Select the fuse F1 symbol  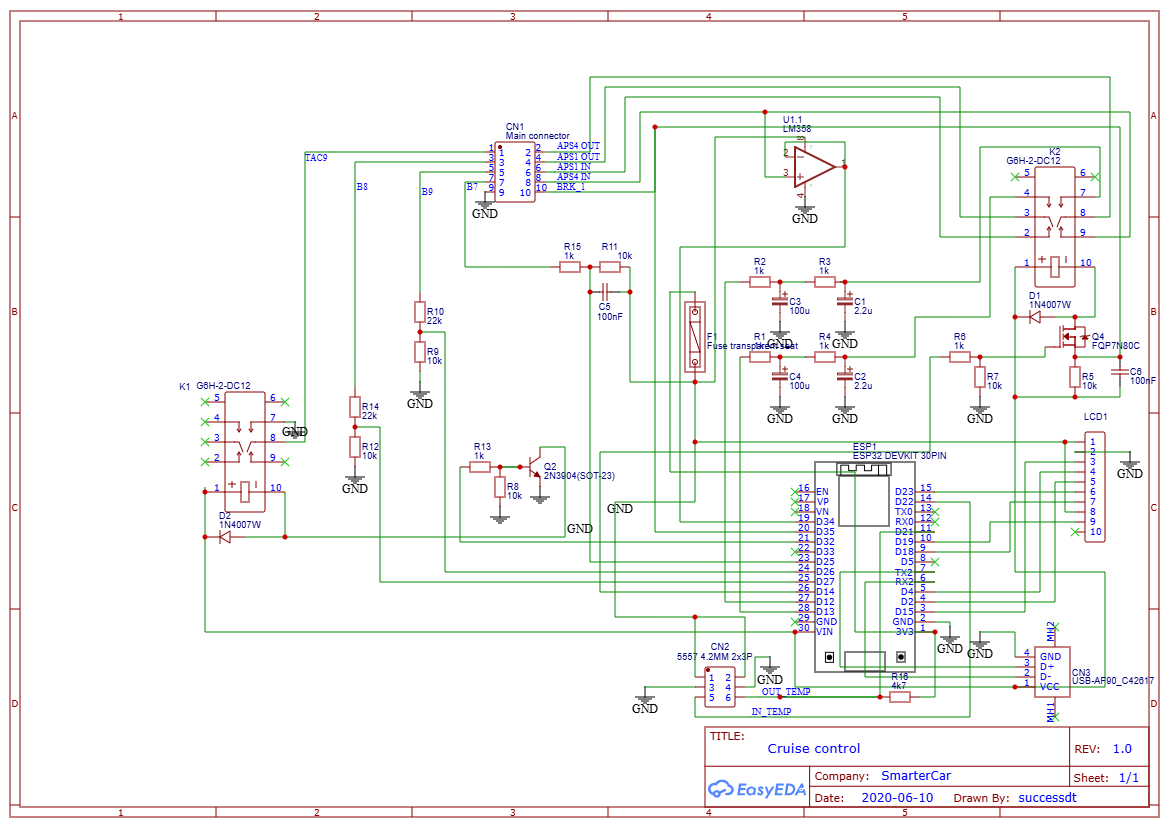click(694, 335)
